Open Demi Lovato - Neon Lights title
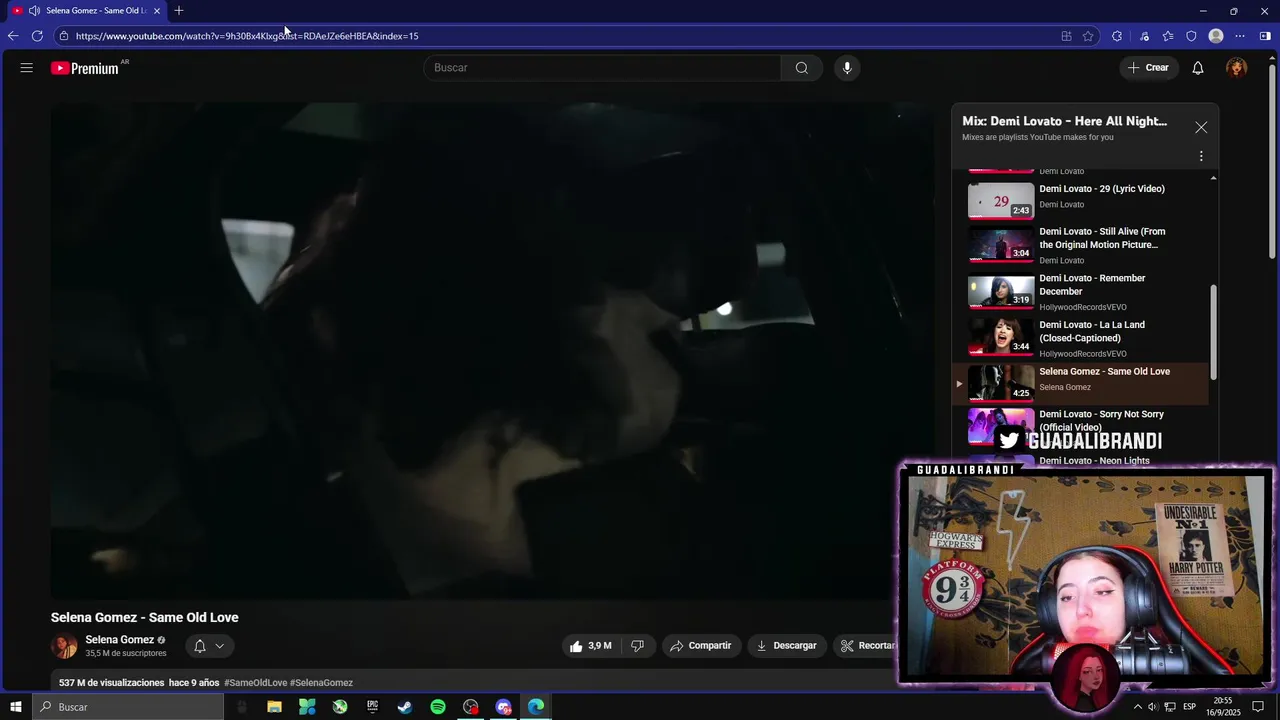The width and height of the screenshot is (1280, 720). click(1094, 461)
